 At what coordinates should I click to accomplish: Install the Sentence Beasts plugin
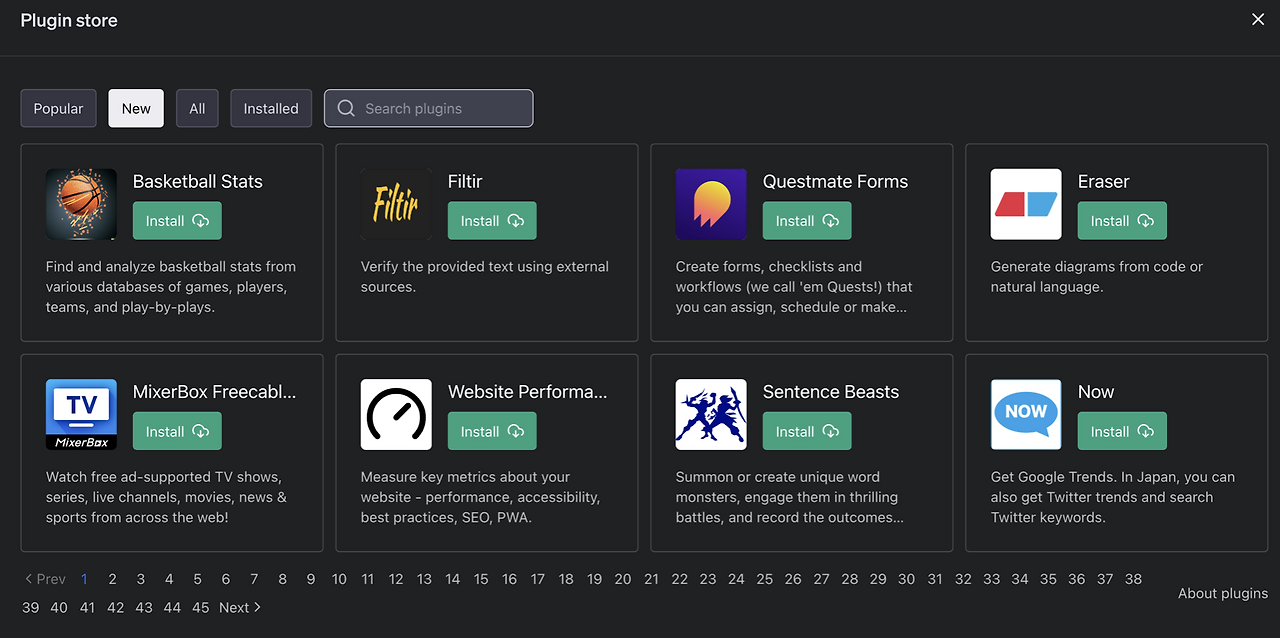point(807,432)
